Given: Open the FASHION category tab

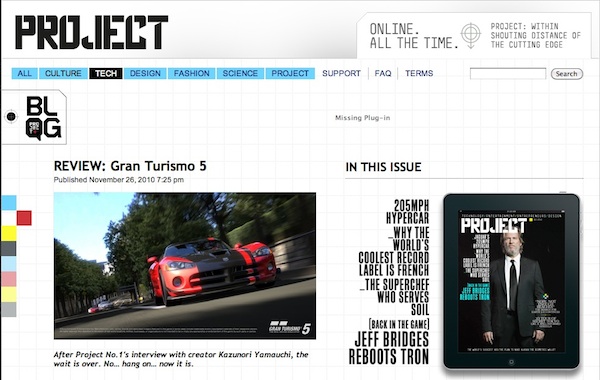Looking at the screenshot, I should 192,73.
